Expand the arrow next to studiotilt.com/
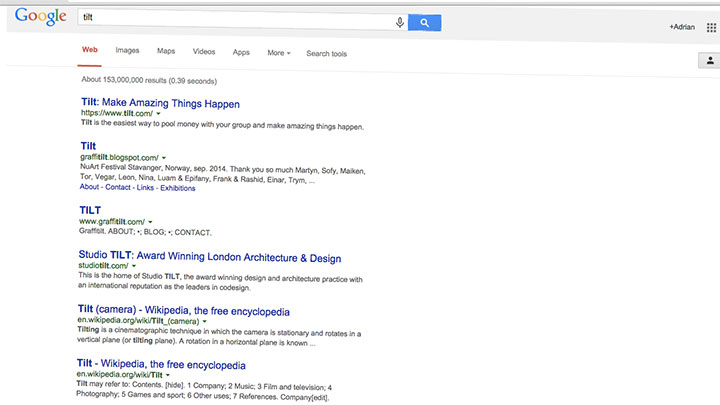Viewport: 720px width, 405px height. pos(134,266)
